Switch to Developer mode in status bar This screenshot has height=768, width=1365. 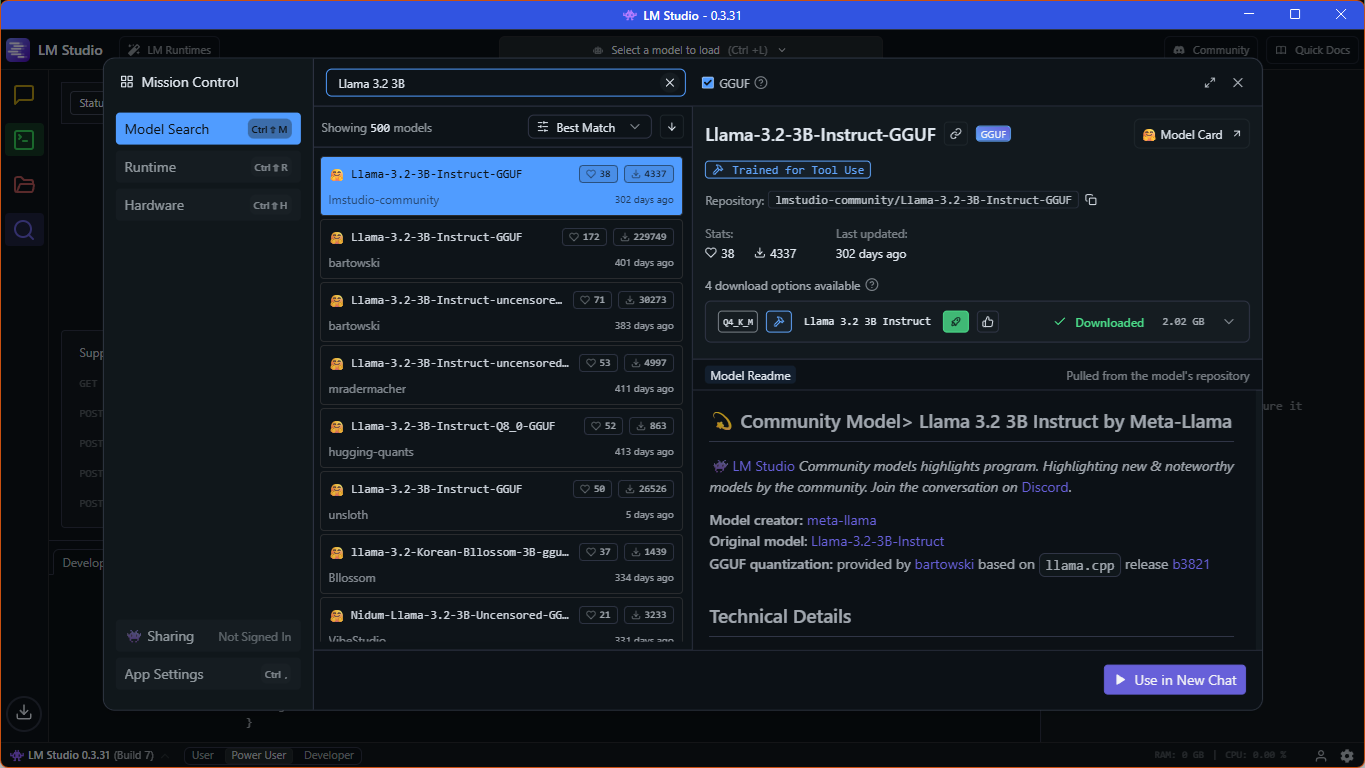[x=328, y=755]
